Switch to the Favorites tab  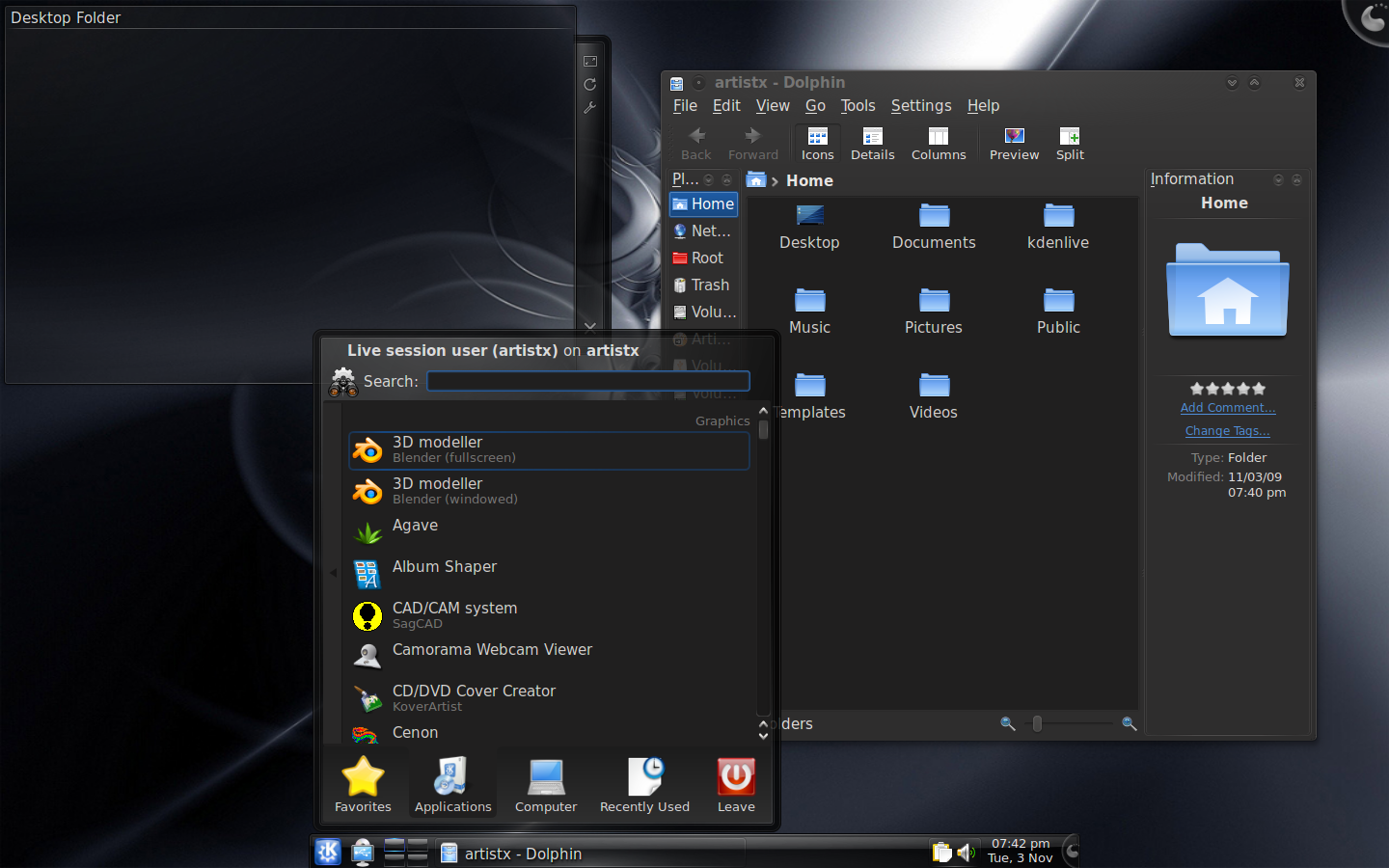[x=362, y=784]
